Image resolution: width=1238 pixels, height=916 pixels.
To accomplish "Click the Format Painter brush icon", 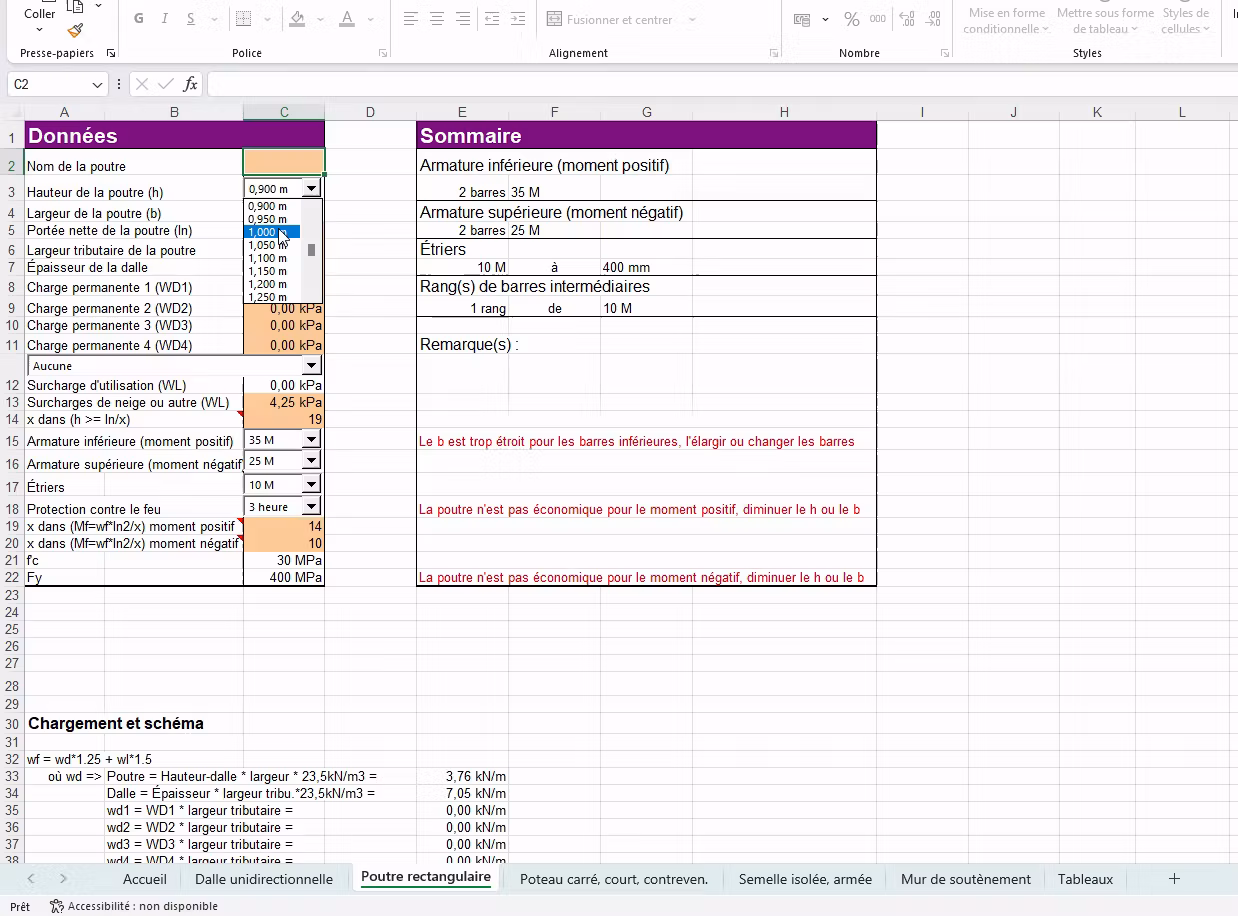I will coord(75,30).
